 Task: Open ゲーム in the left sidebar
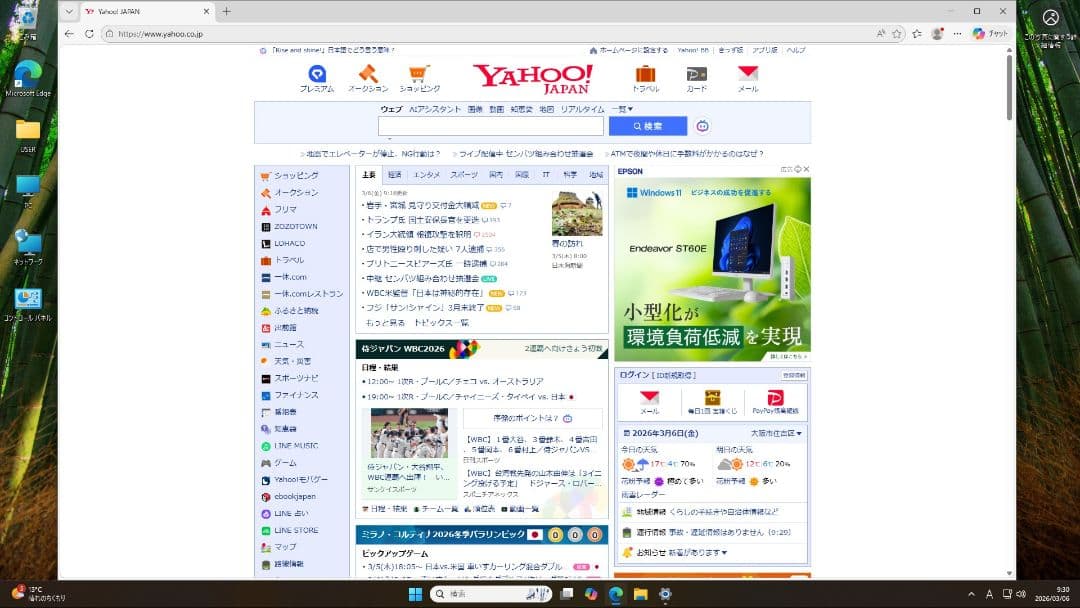point(285,463)
